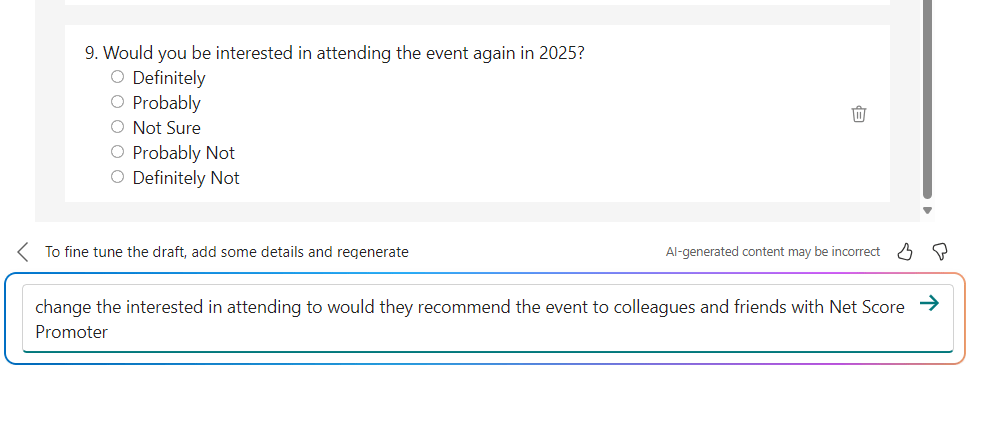Click the thumbs up feedback icon
The width and height of the screenshot is (999, 435).
(905, 251)
